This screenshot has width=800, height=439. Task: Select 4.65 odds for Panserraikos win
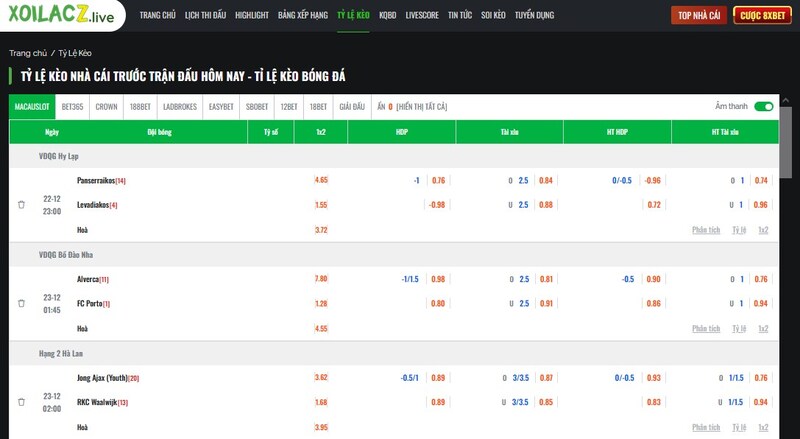coord(321,180)
